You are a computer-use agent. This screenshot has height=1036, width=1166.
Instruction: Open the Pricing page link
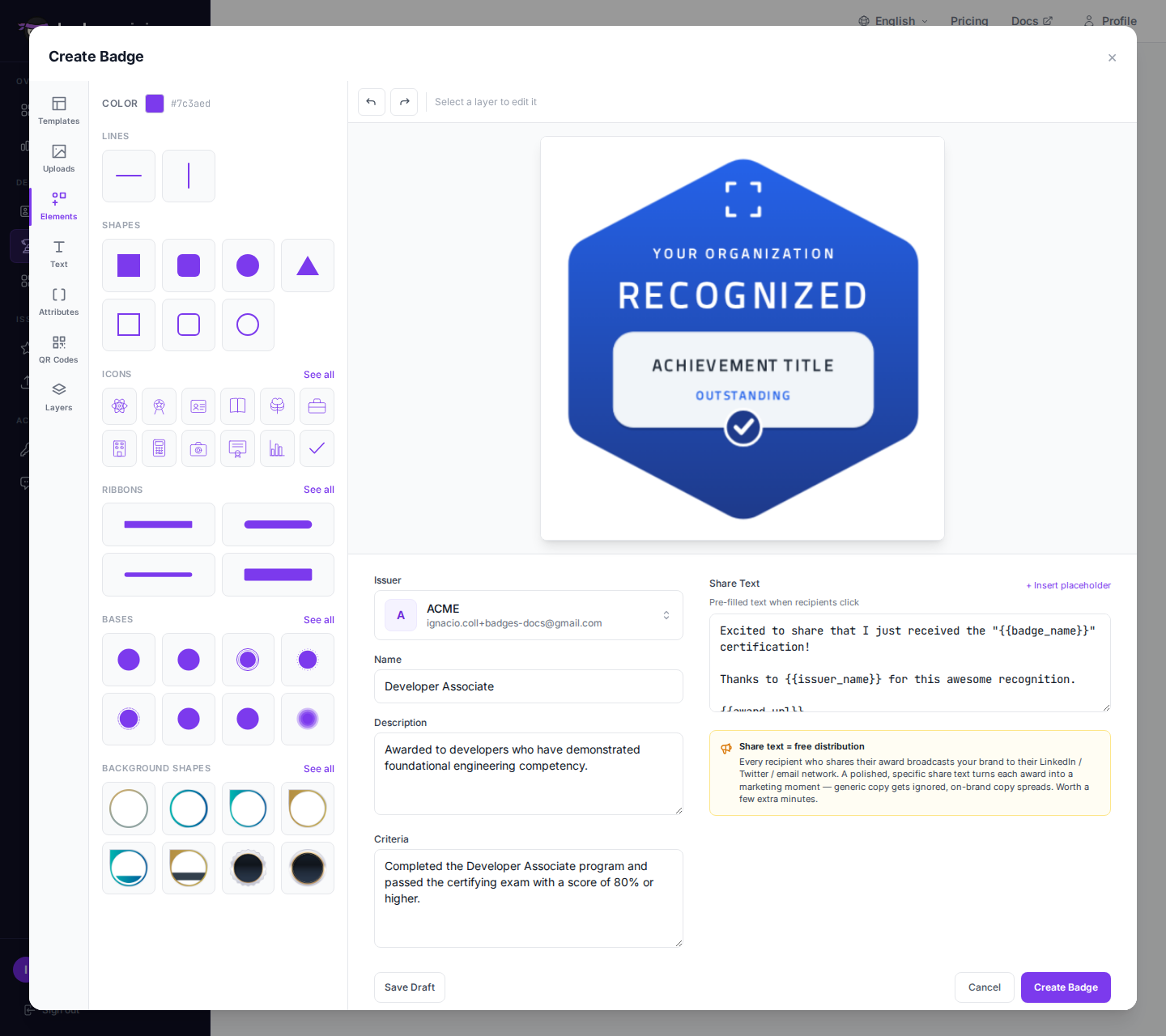969,21
